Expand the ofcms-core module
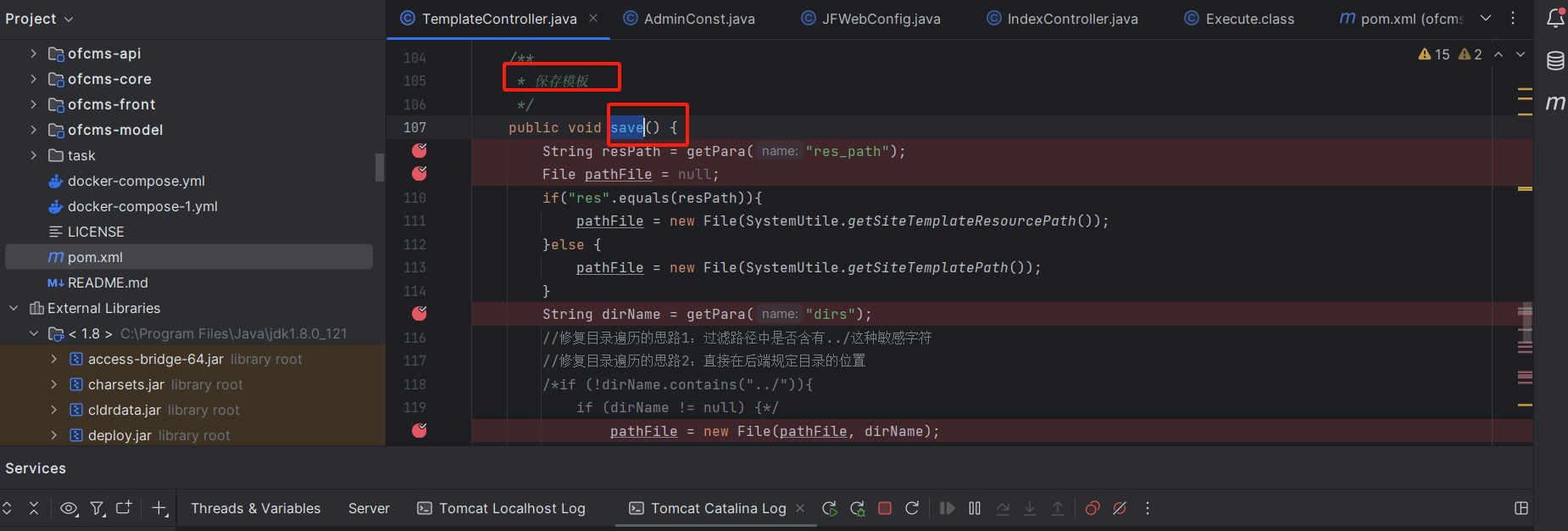The image size is (1568, 531). point(33,79)
